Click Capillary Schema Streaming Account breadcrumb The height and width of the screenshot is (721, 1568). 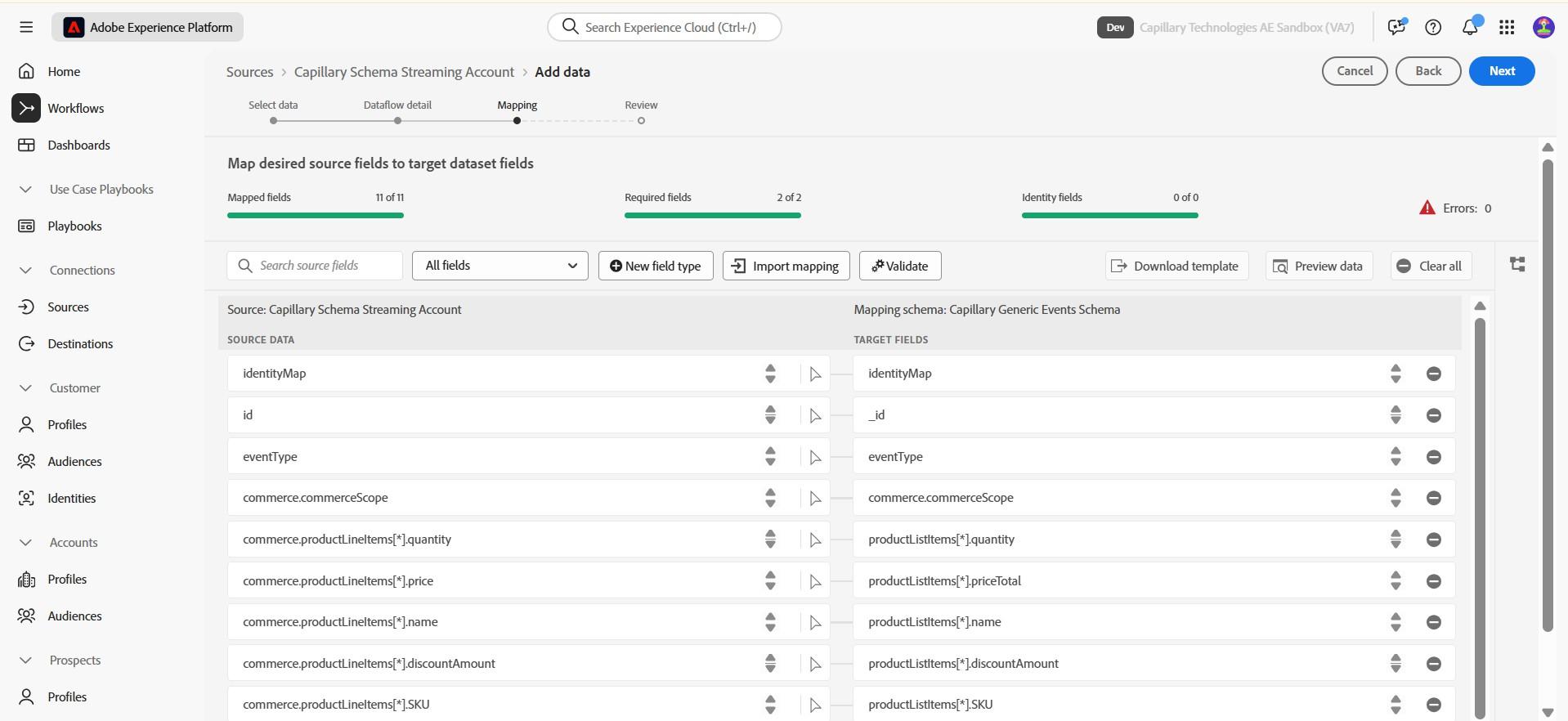(x=404, y=72)
